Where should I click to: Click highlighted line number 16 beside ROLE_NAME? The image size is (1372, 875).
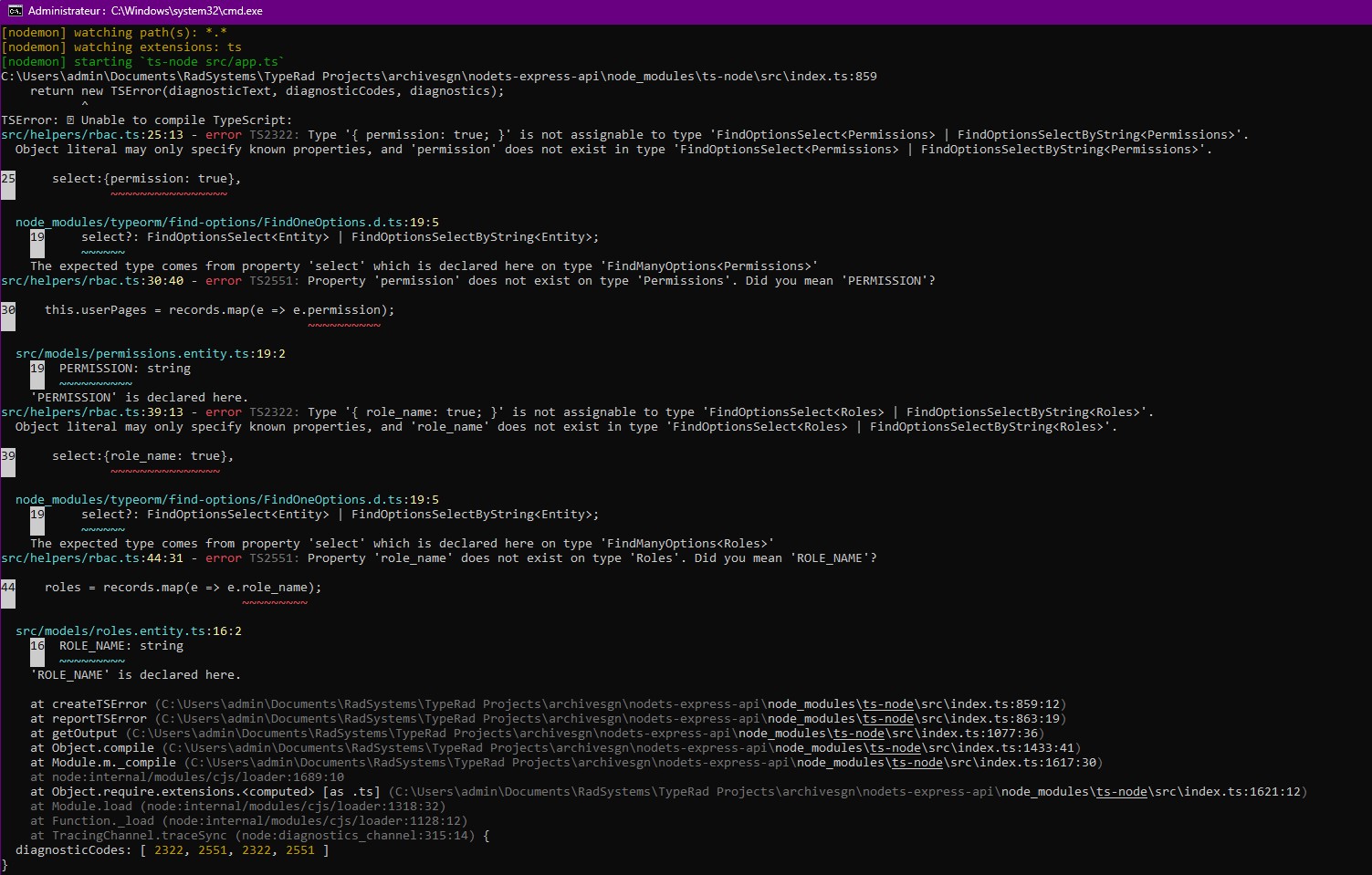(37, 646)
